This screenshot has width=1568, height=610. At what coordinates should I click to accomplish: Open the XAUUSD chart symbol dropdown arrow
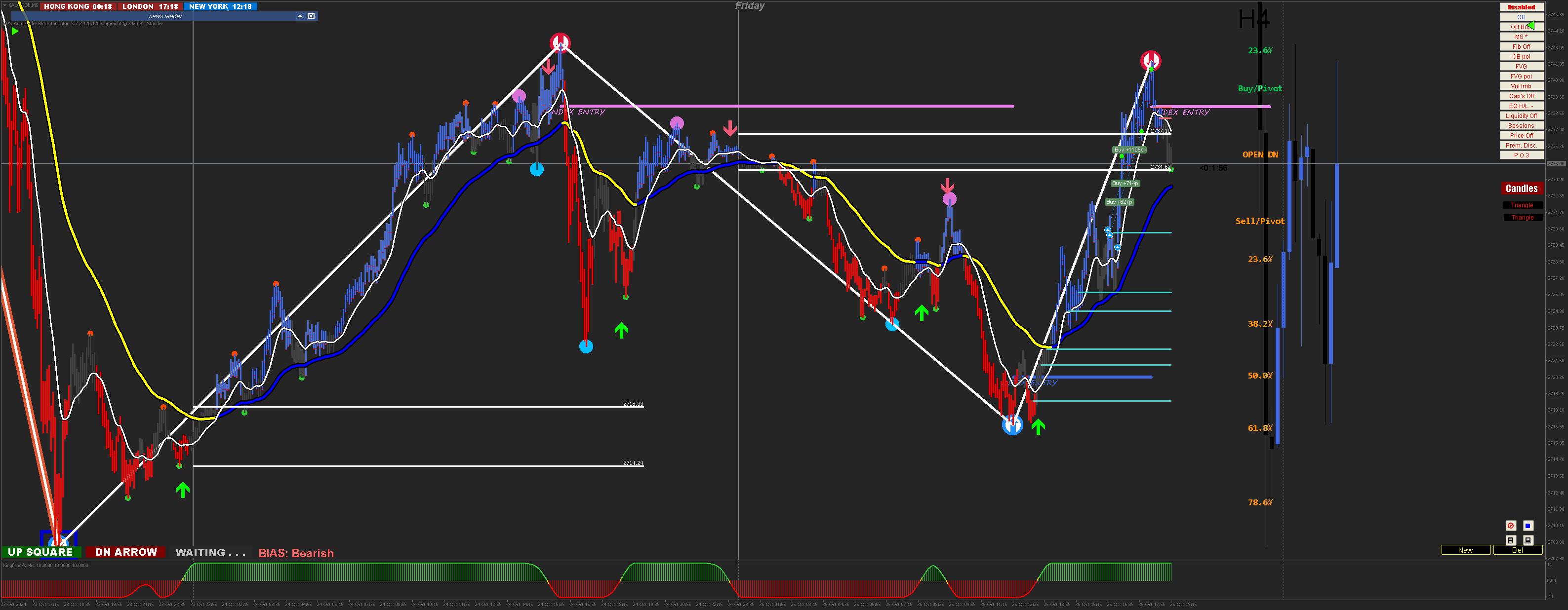(5, 5)
